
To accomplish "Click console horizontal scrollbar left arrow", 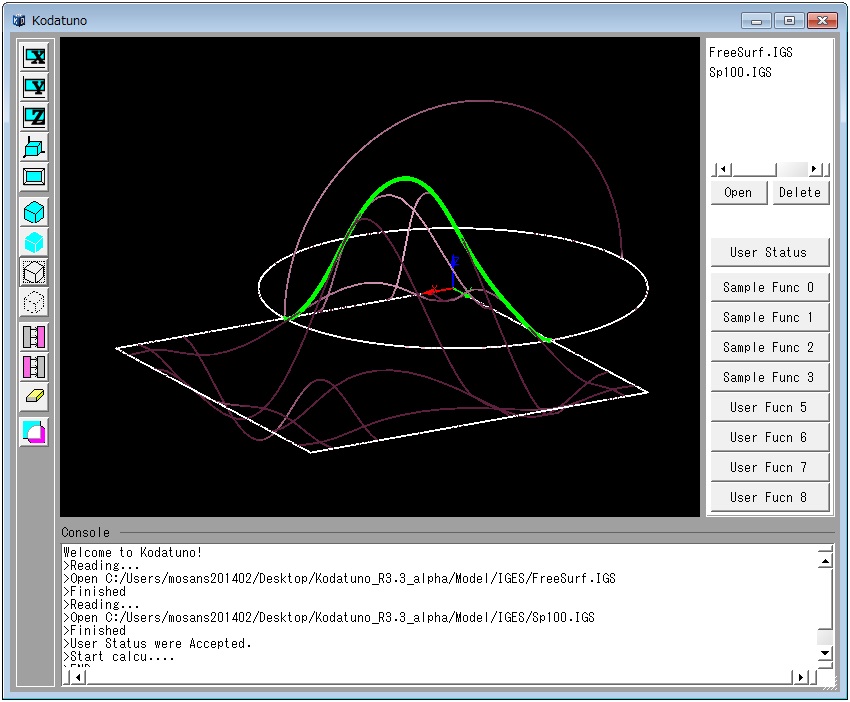I will [79, 677].
